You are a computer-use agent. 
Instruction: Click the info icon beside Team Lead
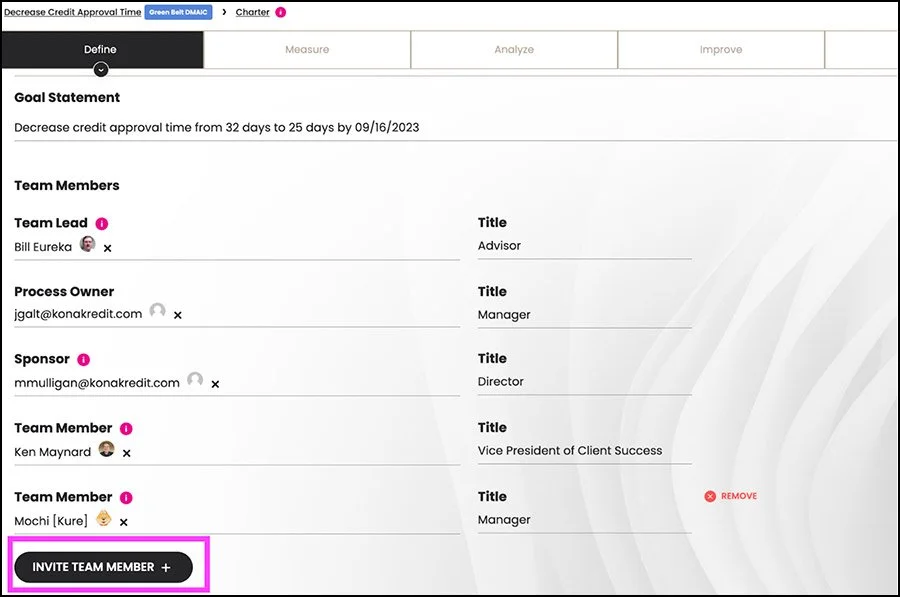(102, 223)
